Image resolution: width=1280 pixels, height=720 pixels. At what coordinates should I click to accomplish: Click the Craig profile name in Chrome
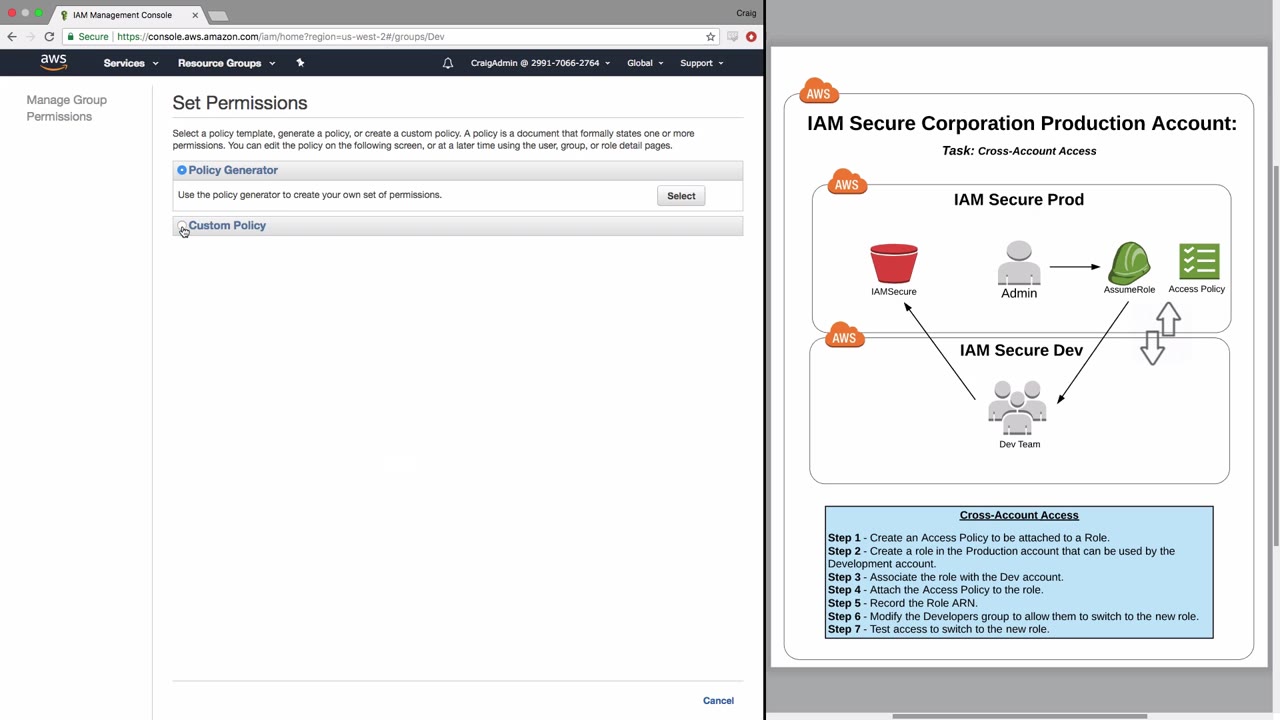tap(746, 13)
